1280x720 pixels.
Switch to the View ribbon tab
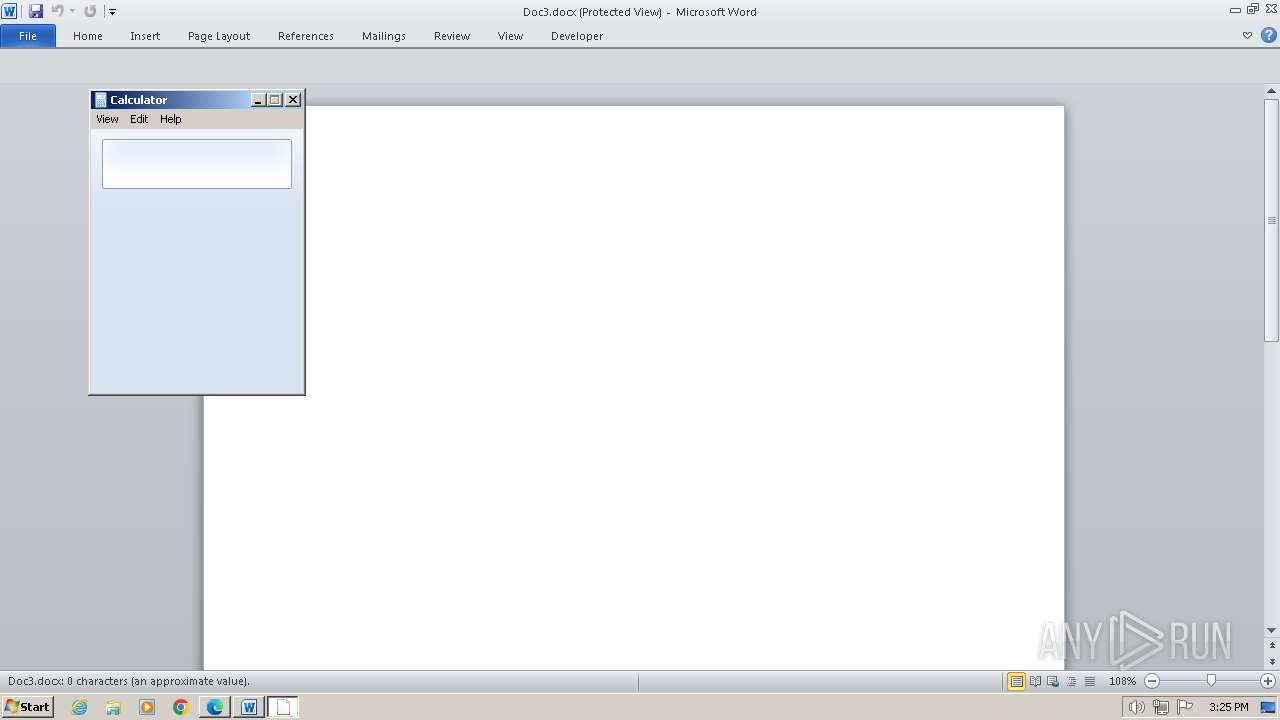(x=510, y=36)
